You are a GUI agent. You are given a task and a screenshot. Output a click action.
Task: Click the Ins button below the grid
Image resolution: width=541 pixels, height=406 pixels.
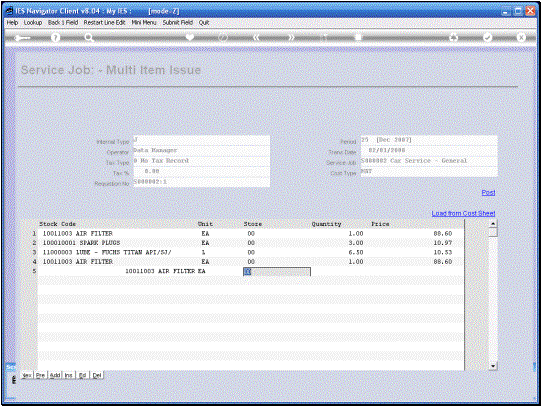69,375
